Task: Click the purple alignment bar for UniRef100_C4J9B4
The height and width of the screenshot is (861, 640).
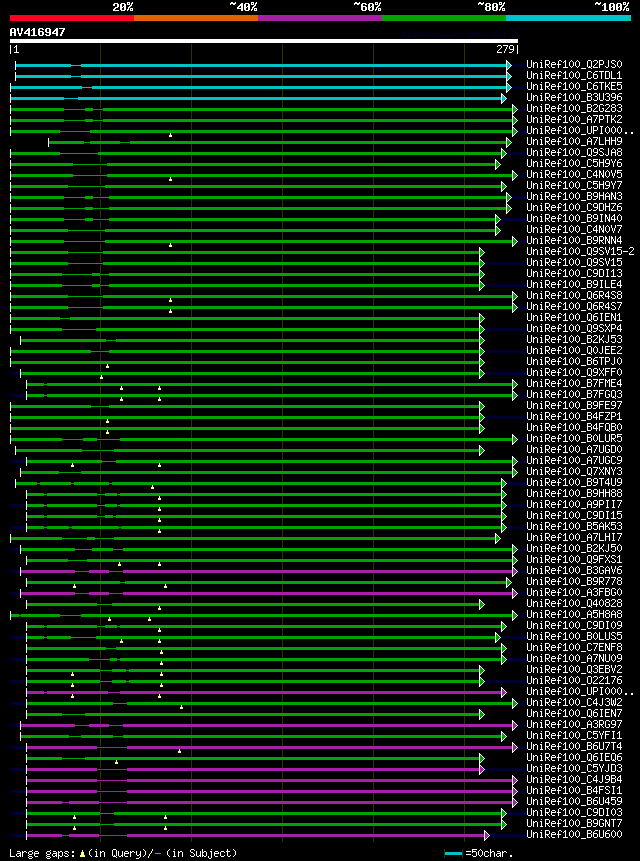Action: [x=272, y=780]
